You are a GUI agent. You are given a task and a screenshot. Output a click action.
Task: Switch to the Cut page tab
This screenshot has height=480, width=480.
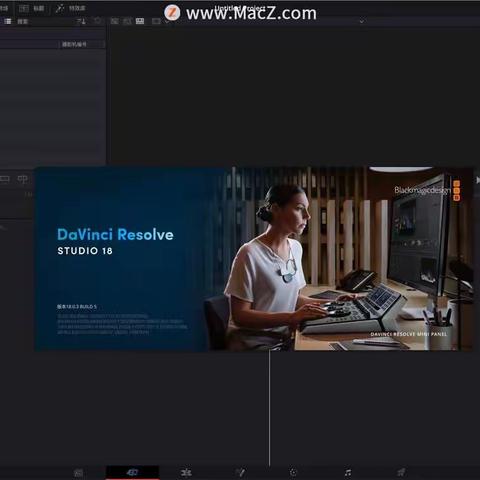point(132,472)
